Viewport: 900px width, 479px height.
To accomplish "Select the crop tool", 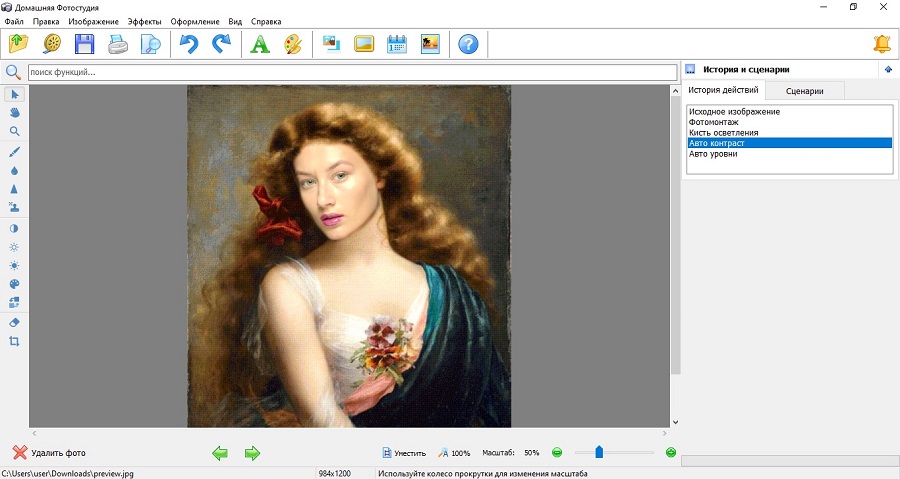I will pyautogui.click(x=14, y=341).
